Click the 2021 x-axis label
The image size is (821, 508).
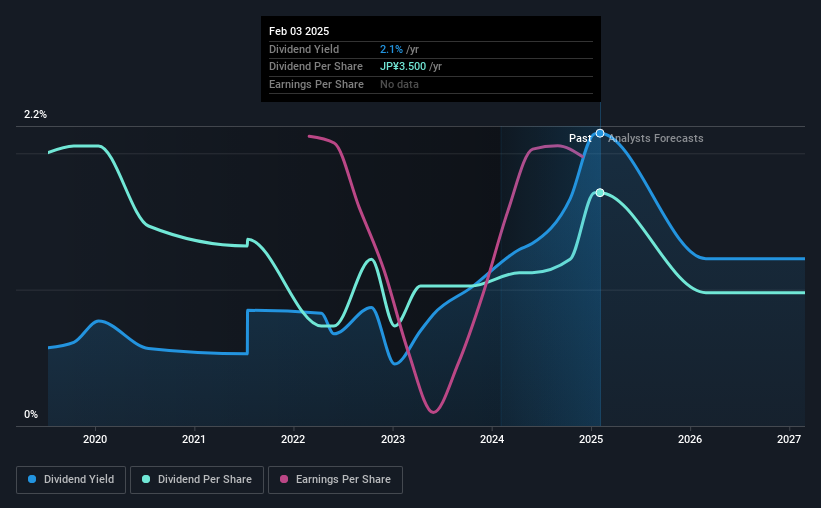[194, 439]
